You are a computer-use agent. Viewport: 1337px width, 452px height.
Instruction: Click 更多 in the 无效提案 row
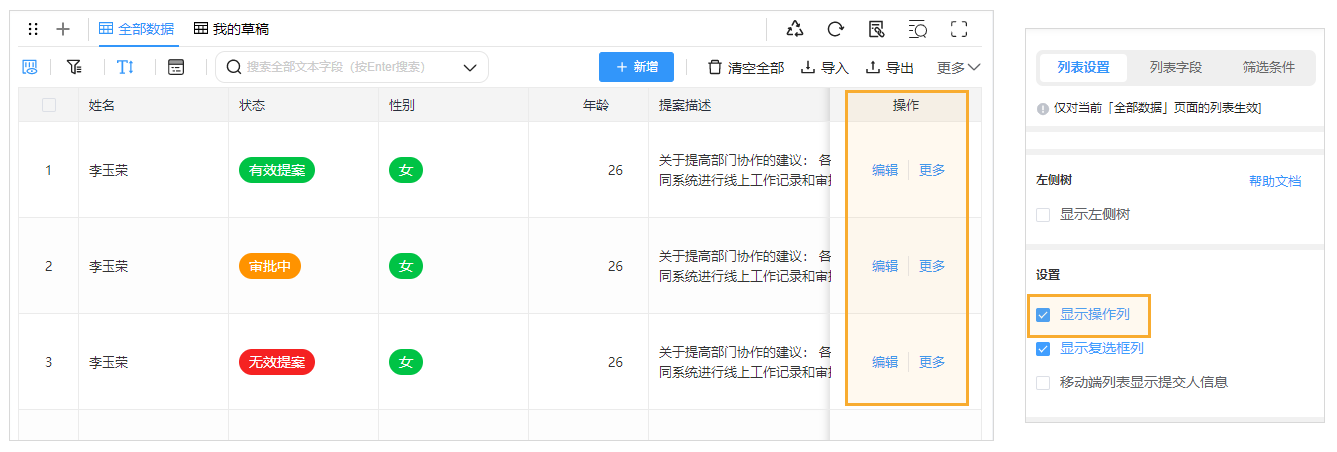[932, 362]
